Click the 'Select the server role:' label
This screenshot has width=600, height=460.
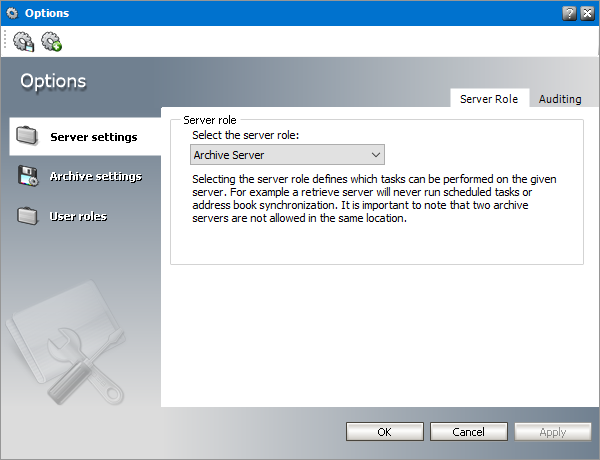click(x=245, y=135)
